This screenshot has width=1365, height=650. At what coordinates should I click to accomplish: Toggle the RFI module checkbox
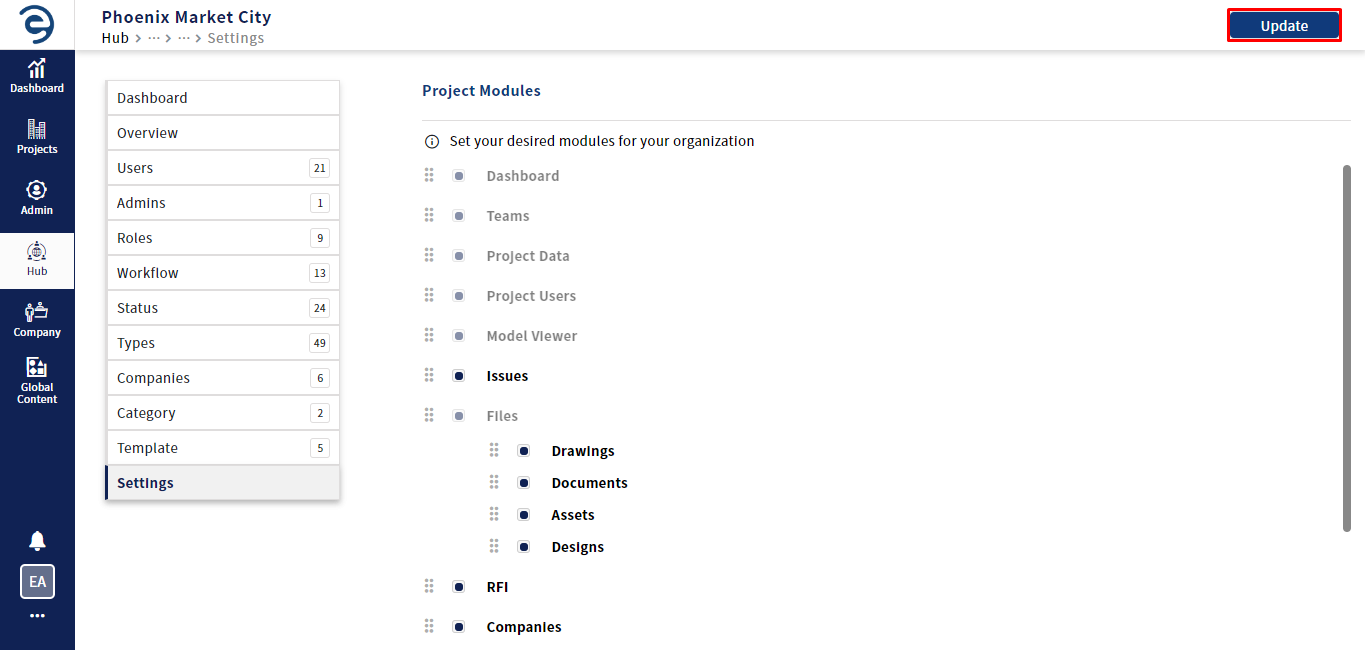pos(459,587)
